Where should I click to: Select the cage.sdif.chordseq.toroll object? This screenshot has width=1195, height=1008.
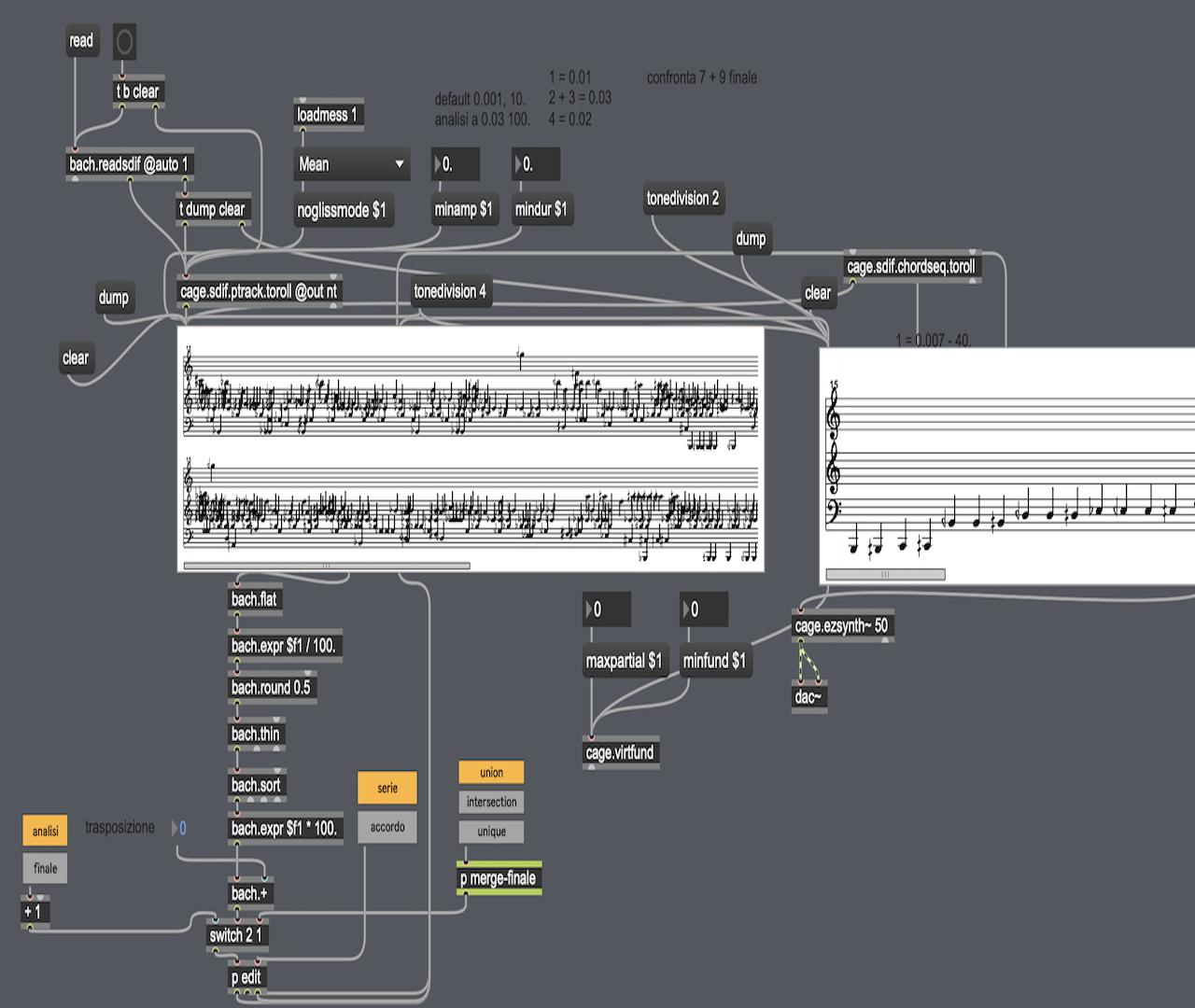click(x=910, y=267)
